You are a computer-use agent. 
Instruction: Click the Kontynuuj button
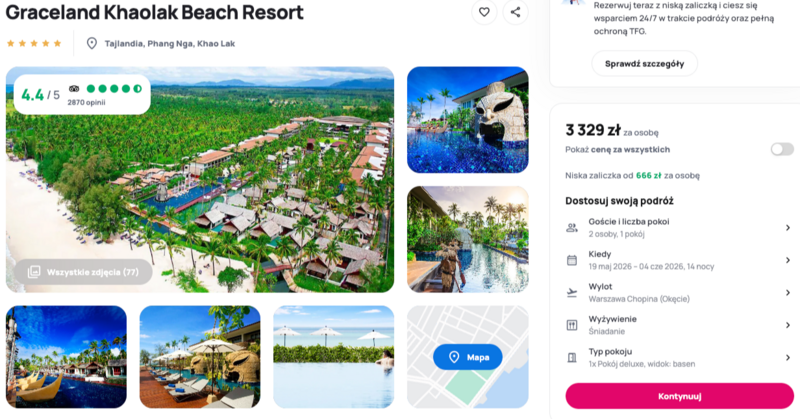pos(680,396)
